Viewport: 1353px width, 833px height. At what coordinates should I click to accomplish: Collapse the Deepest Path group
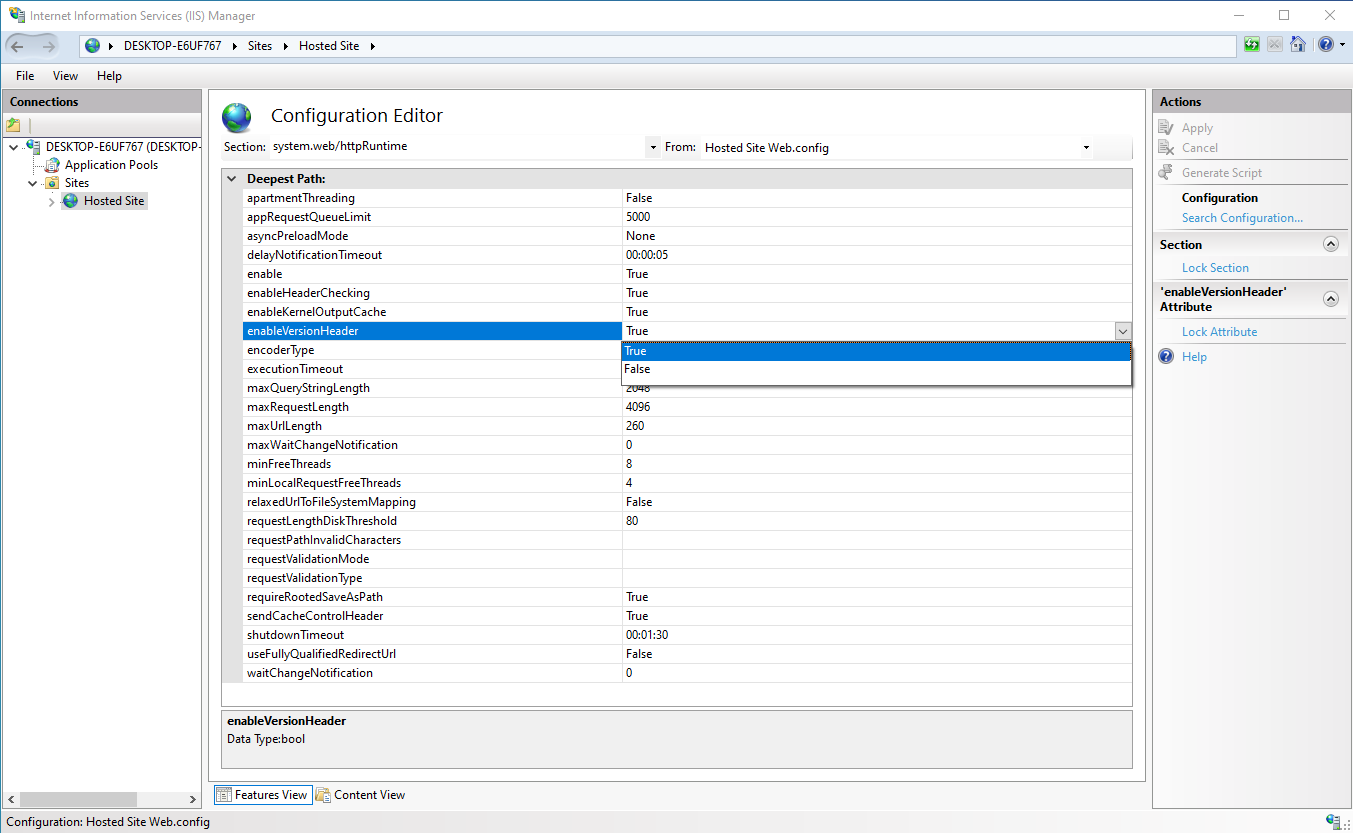[x=231, y=178]
